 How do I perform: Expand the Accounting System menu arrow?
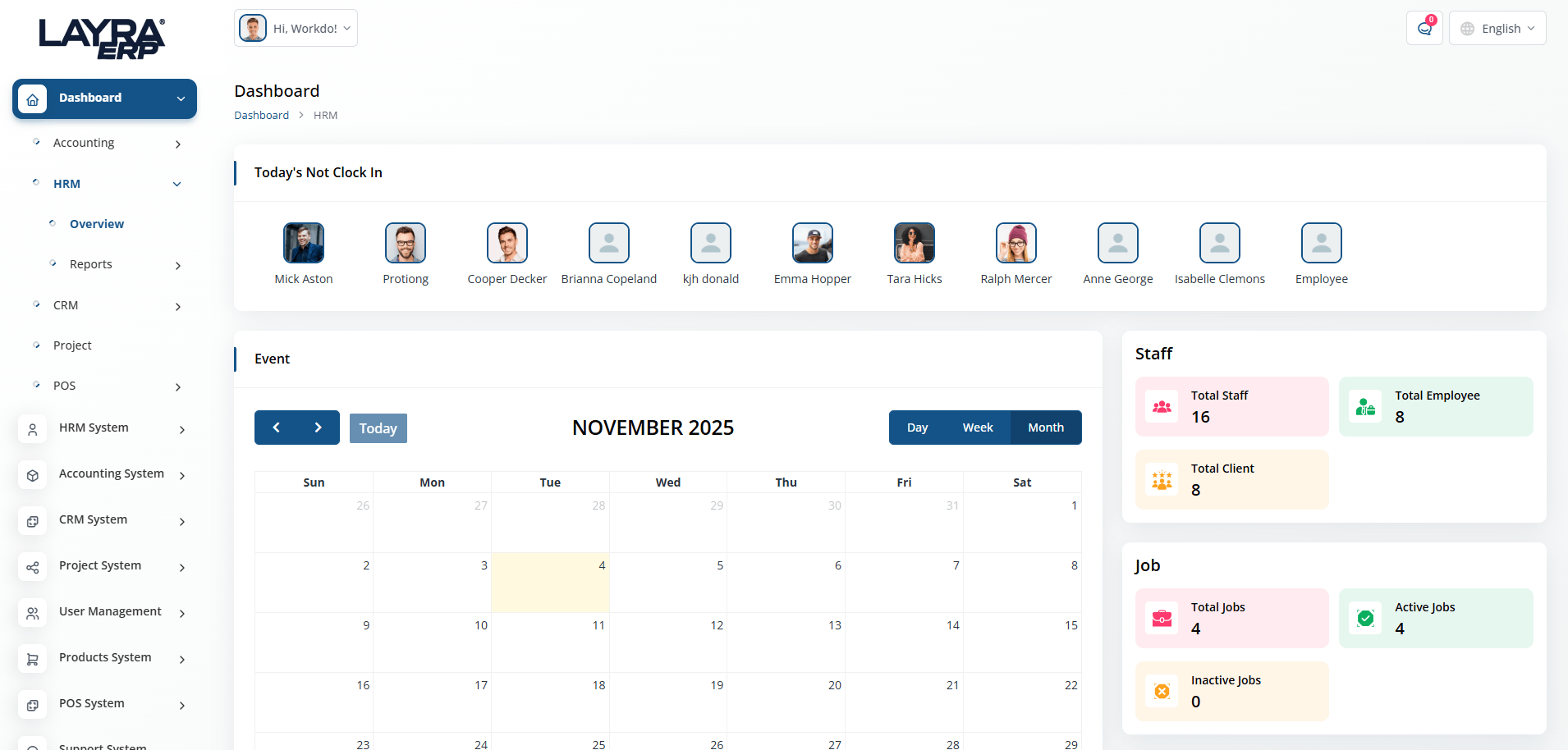(x=182, y=476)
